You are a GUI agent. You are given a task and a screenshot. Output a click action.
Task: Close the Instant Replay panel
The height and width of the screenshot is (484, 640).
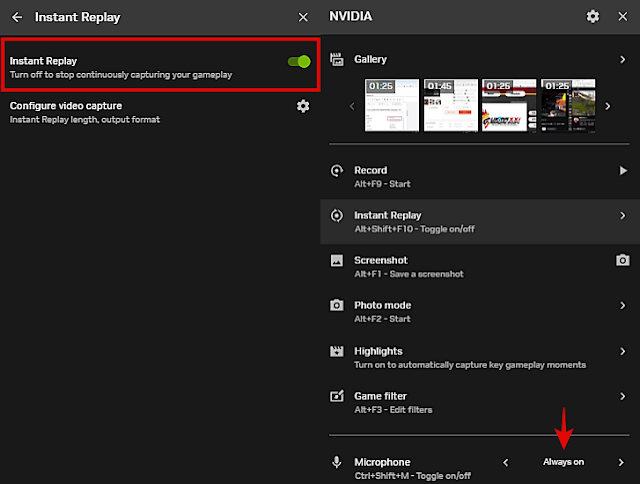point(303,17)
